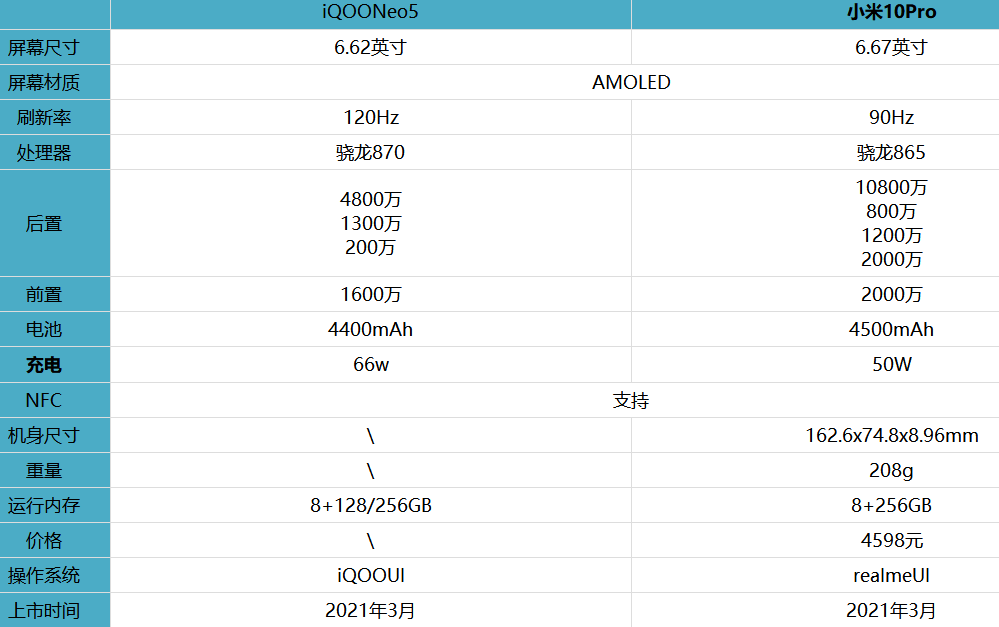Select the bold 充电 row label

43,364
